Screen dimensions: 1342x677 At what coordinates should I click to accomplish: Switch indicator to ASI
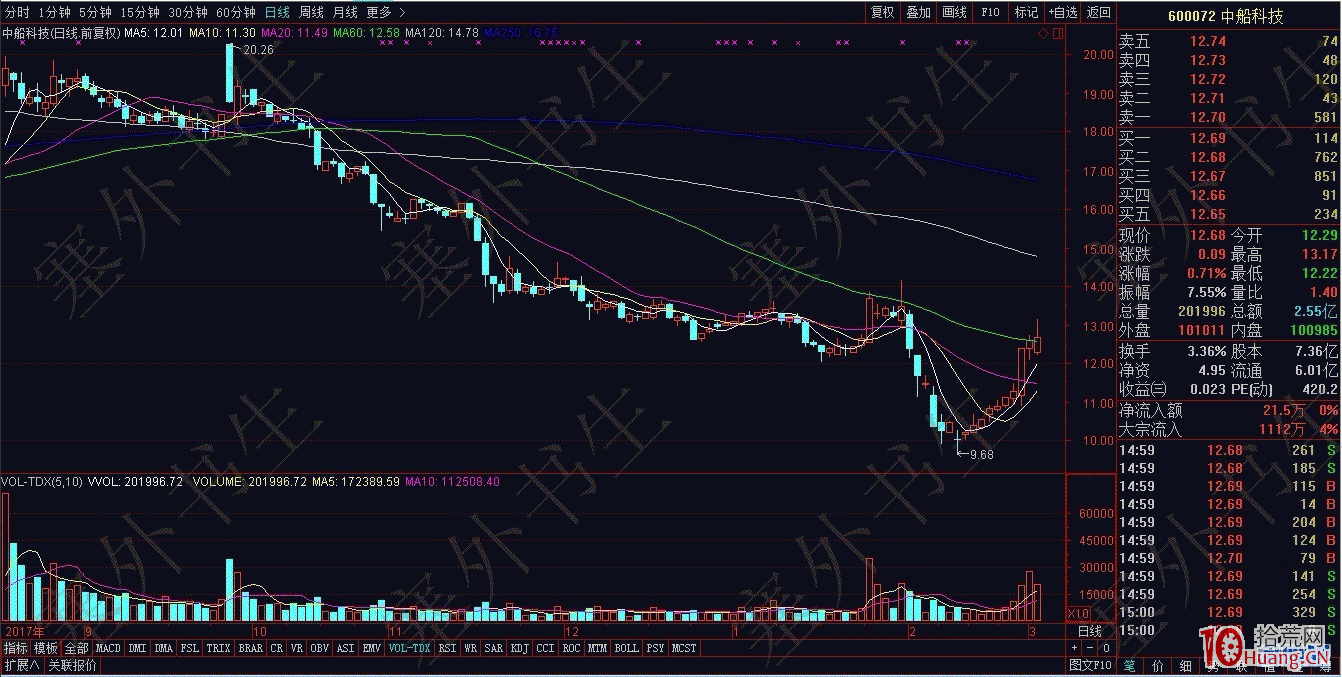346,648
